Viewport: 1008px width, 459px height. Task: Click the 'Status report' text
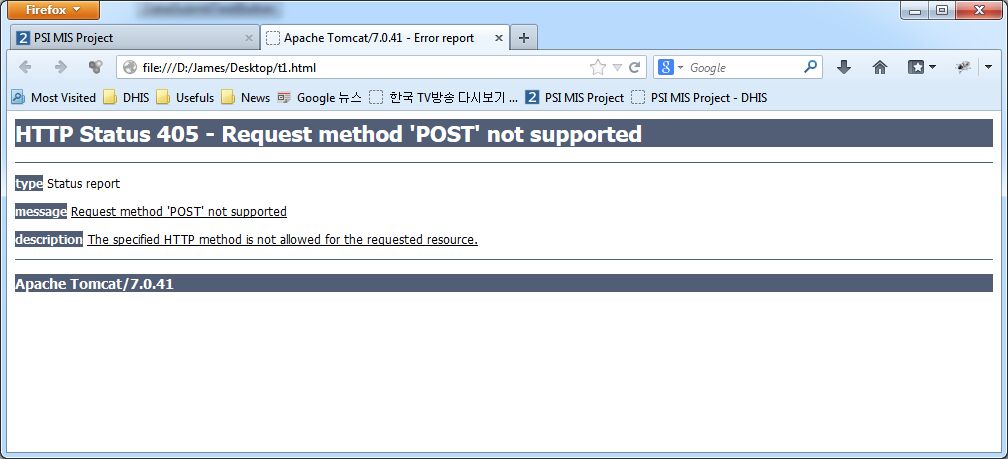[84, 183]
